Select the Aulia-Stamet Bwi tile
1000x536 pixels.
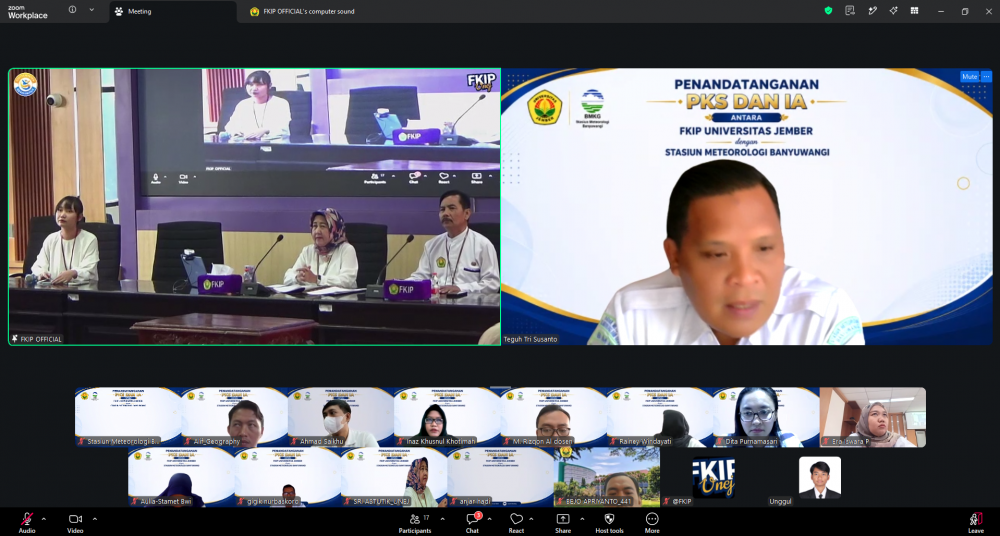[181, 477]
